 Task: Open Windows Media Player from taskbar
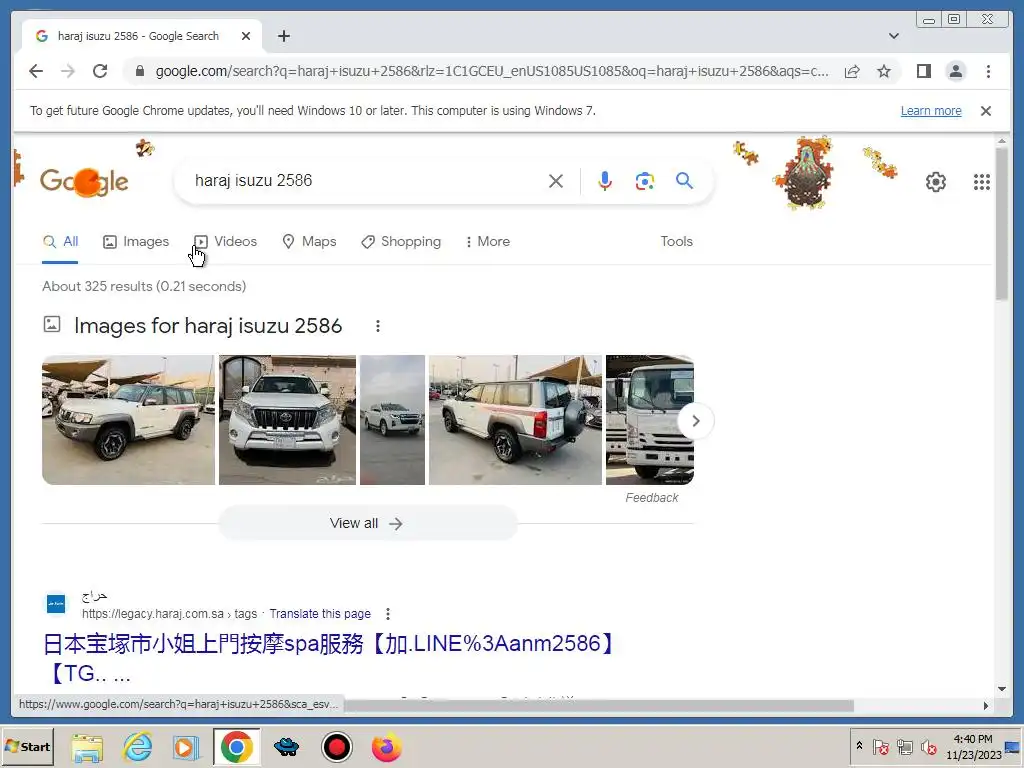(186, 747)
